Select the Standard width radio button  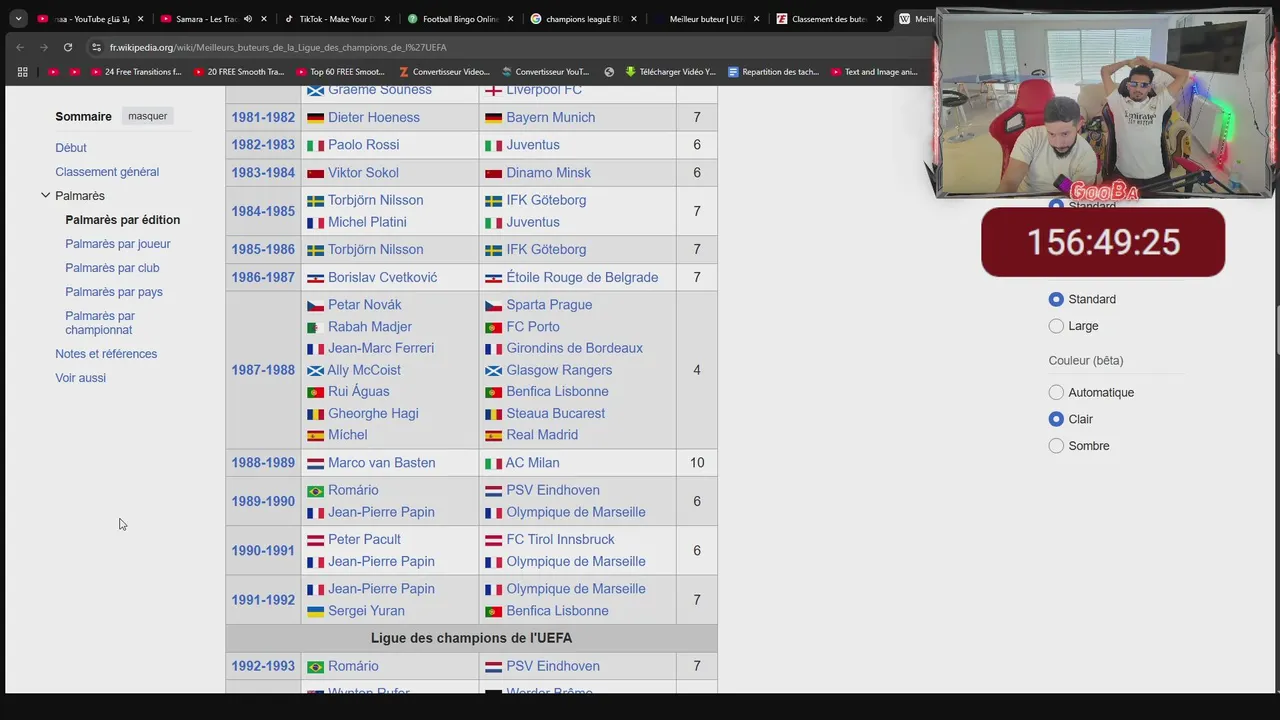tap(1056, 299)
